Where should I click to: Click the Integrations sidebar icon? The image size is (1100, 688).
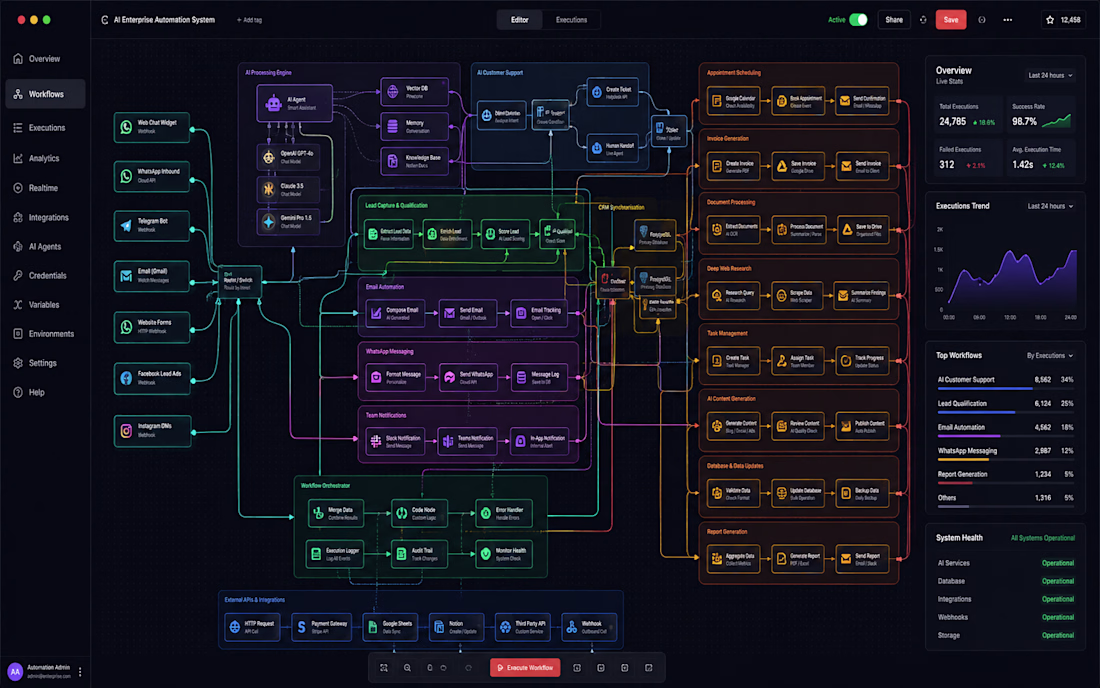click(18, 217)
